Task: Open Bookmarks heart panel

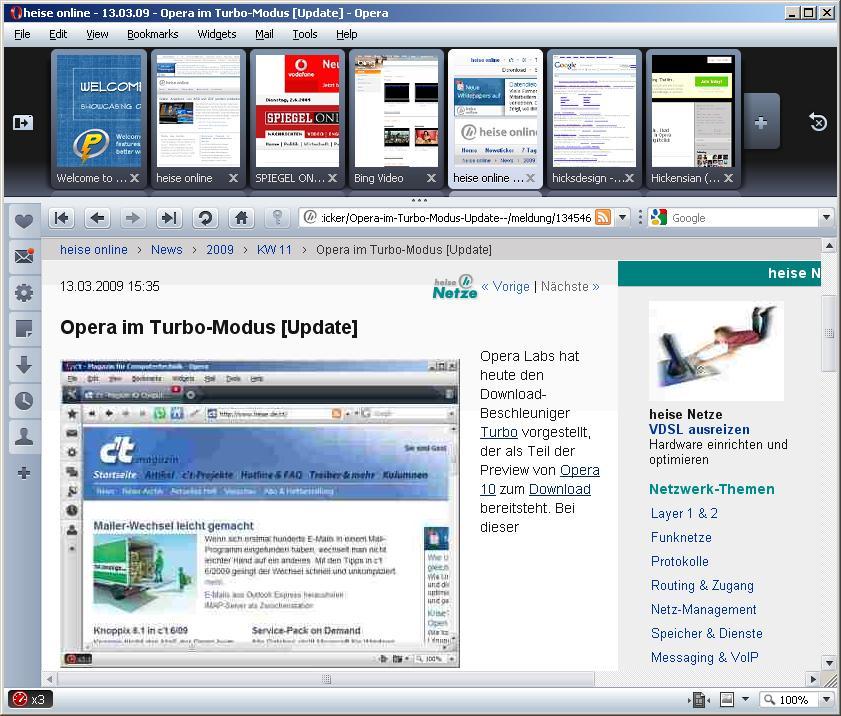Action: pyautogui.click(x=24, y=221)
